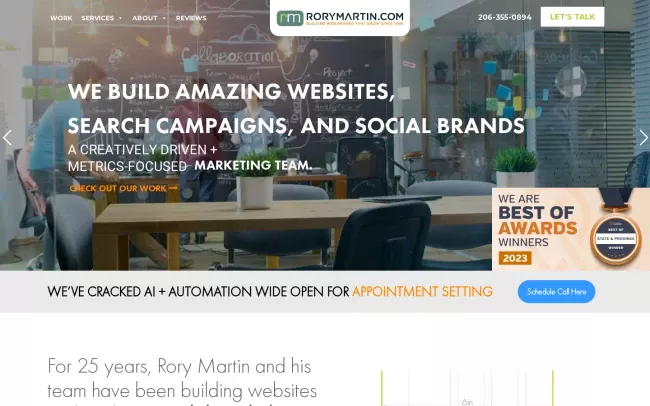650x406 pixels.
Task: Click the RoryMartin.com rm logo icon
Action: pos(290,18)
